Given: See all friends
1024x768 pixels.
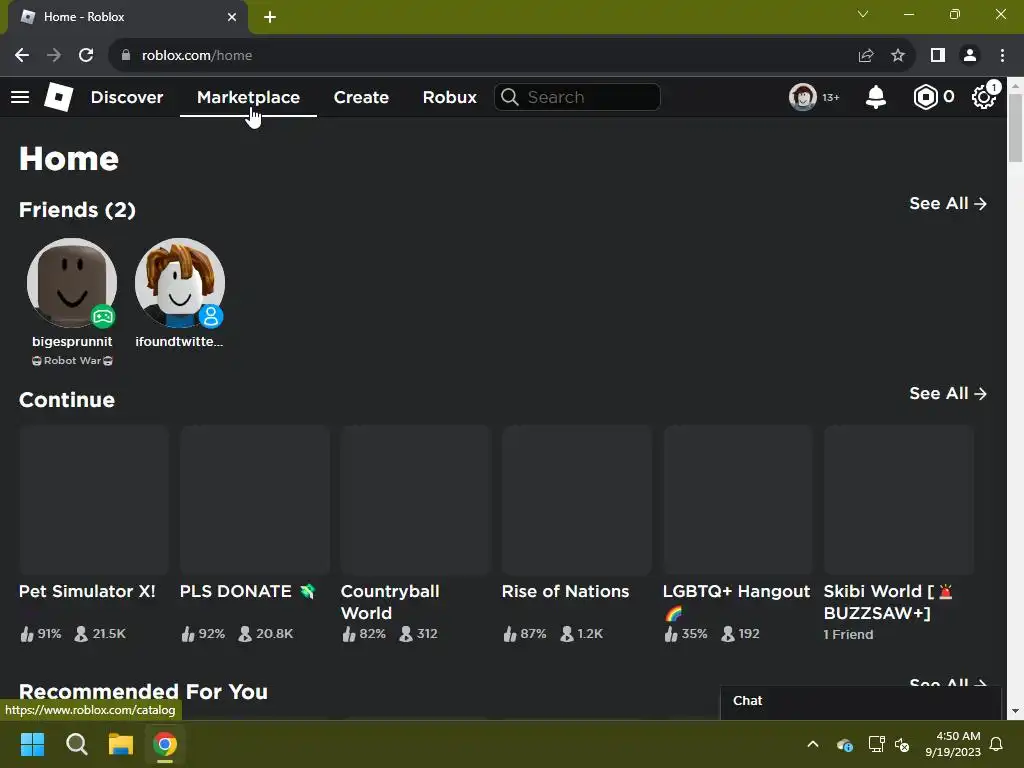Looking at the screenshot, I should coord(948,204).
